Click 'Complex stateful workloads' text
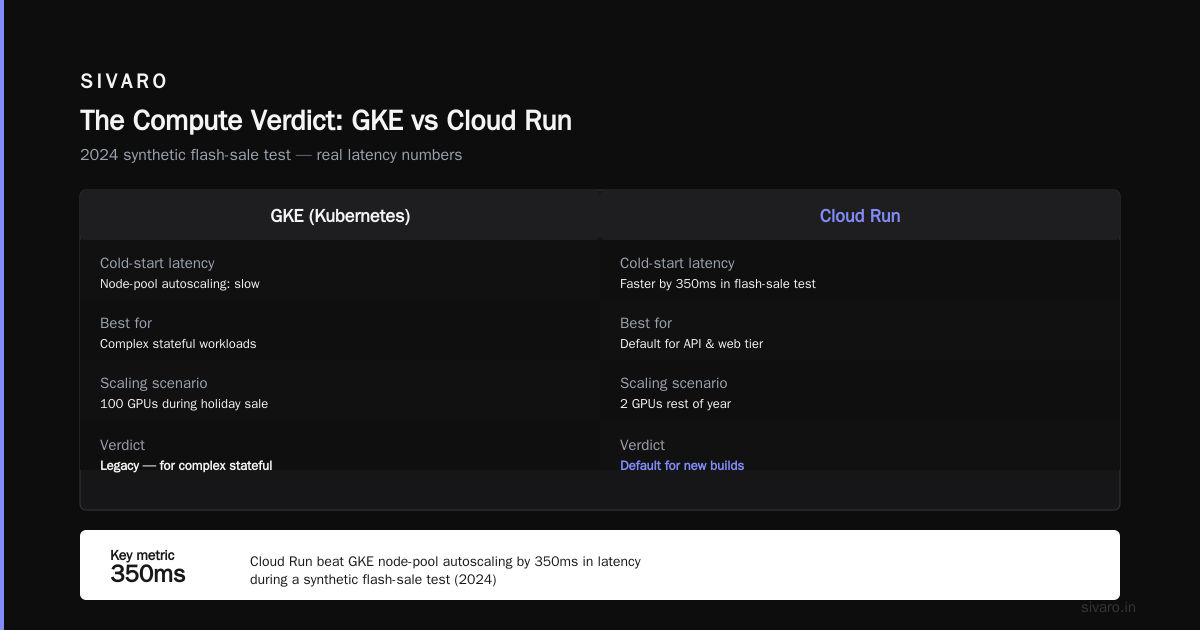 pos(178,344)
